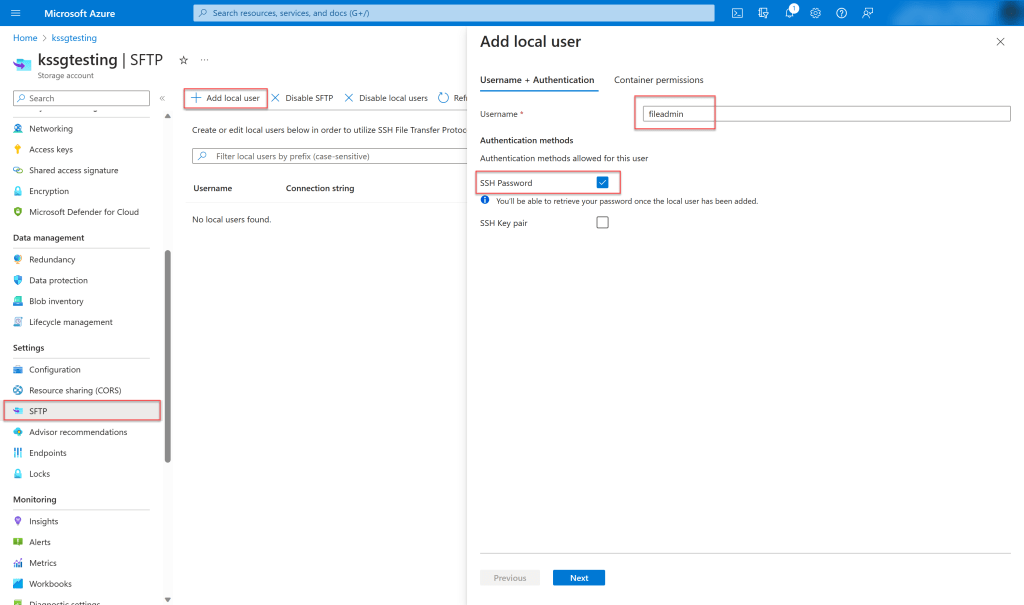The height and width of the screenshot is (605, 1024).
Task: Uncheck the SSH Password checkbox
Action: tap(602, 183)
